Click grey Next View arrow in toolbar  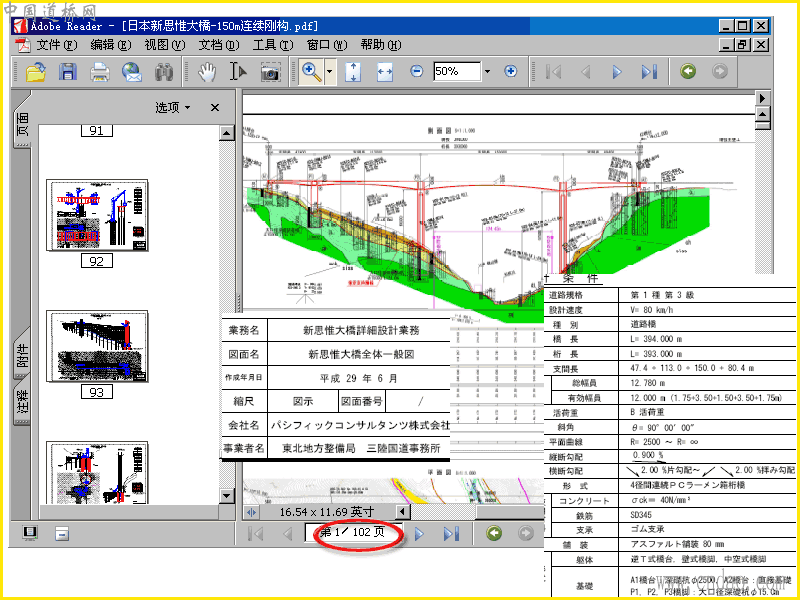click(x=720, y=71)
